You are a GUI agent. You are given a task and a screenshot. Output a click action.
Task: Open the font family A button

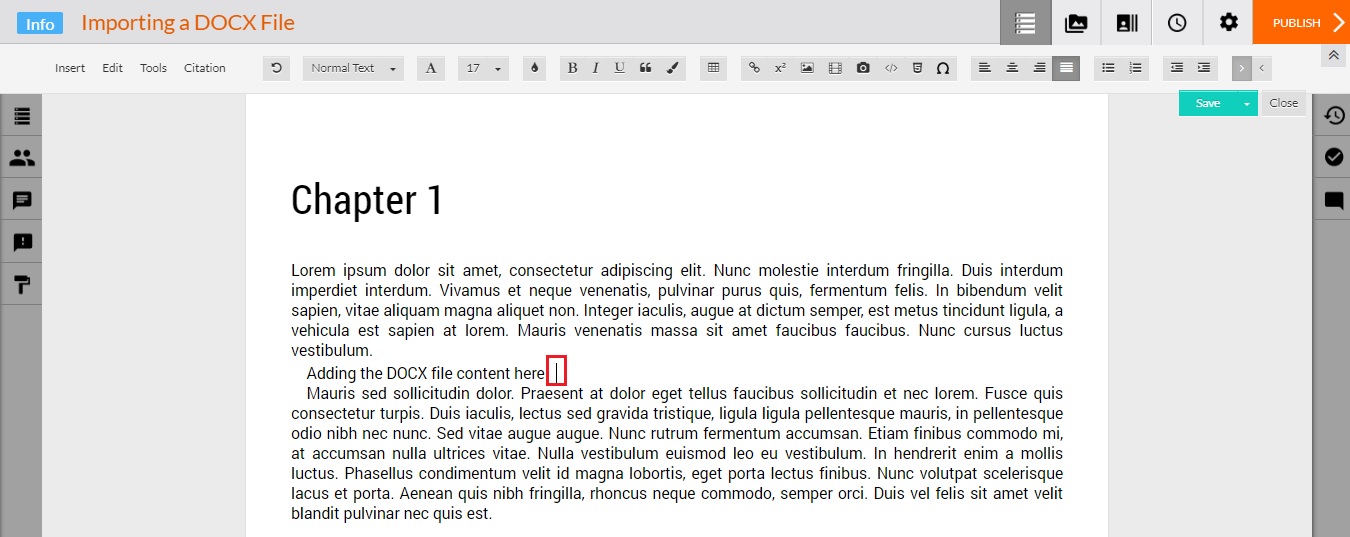(x=431, y=68)
